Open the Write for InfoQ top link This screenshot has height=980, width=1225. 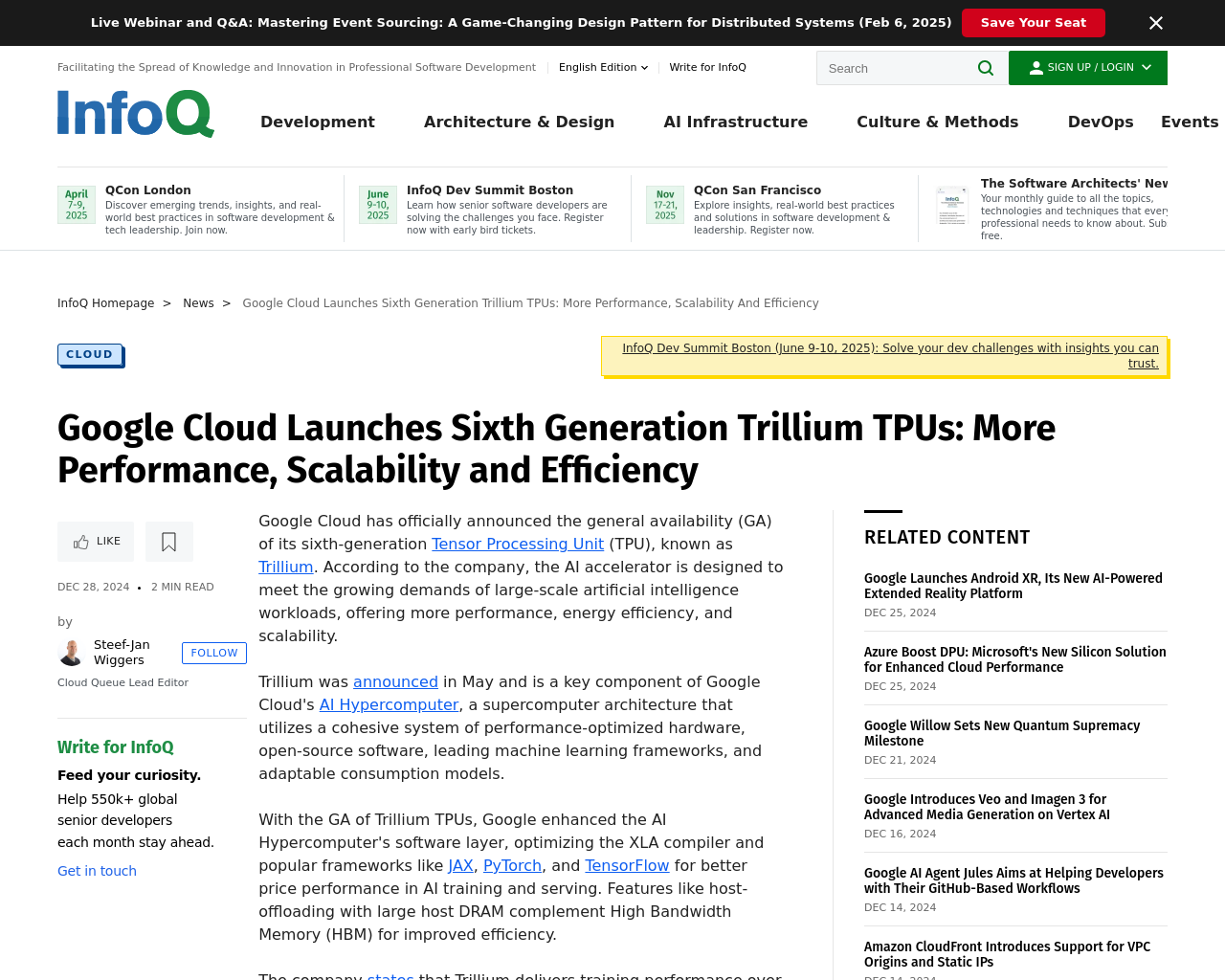point(707,67)
